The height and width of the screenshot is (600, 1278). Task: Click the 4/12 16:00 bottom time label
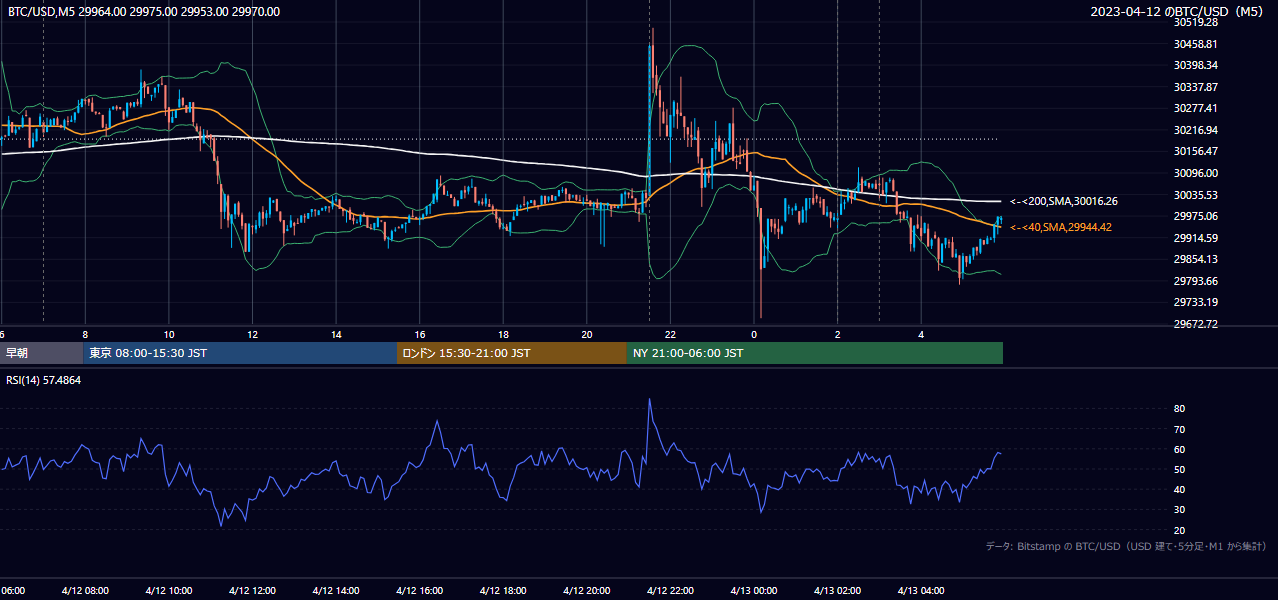pyautogui.click(x=420, y=591)
